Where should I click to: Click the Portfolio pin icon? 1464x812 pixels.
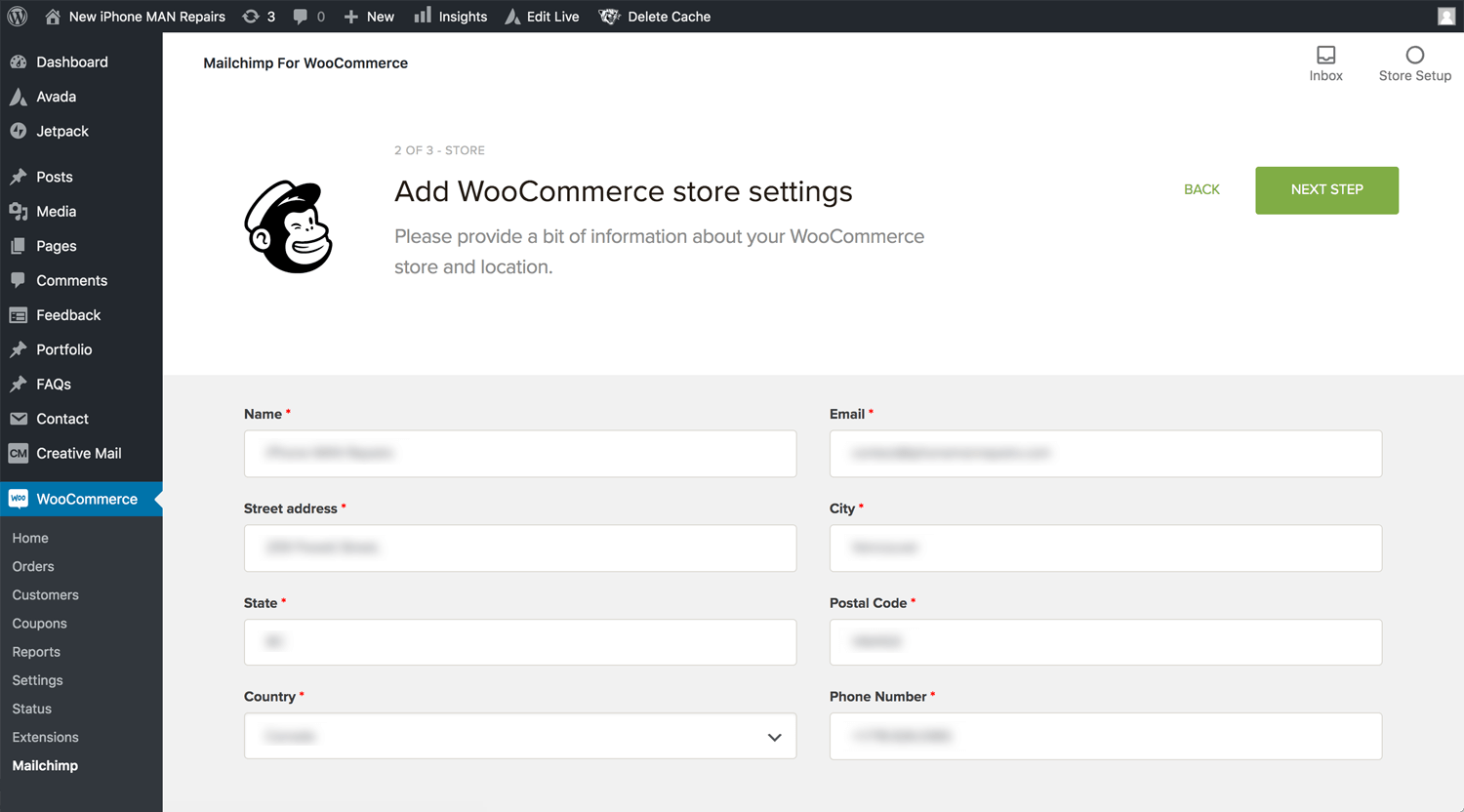coord(19,349)
